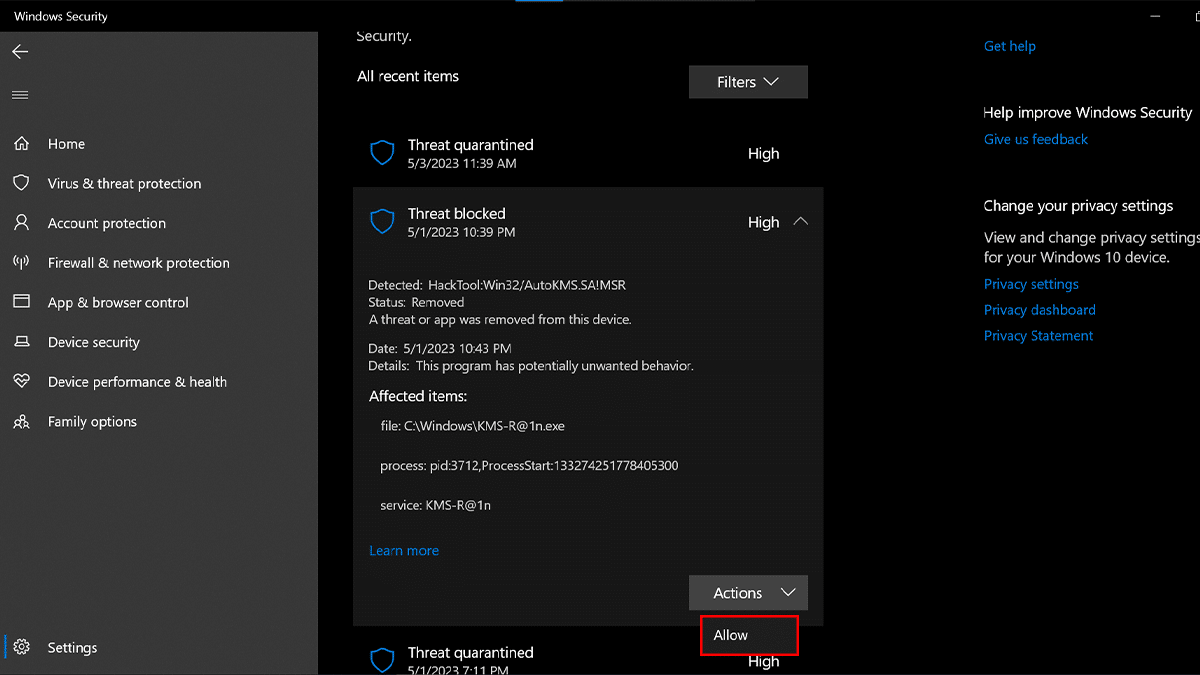Click the Learn more link
This screenshot has width=1200, height=675.
[x=404, y=551]
